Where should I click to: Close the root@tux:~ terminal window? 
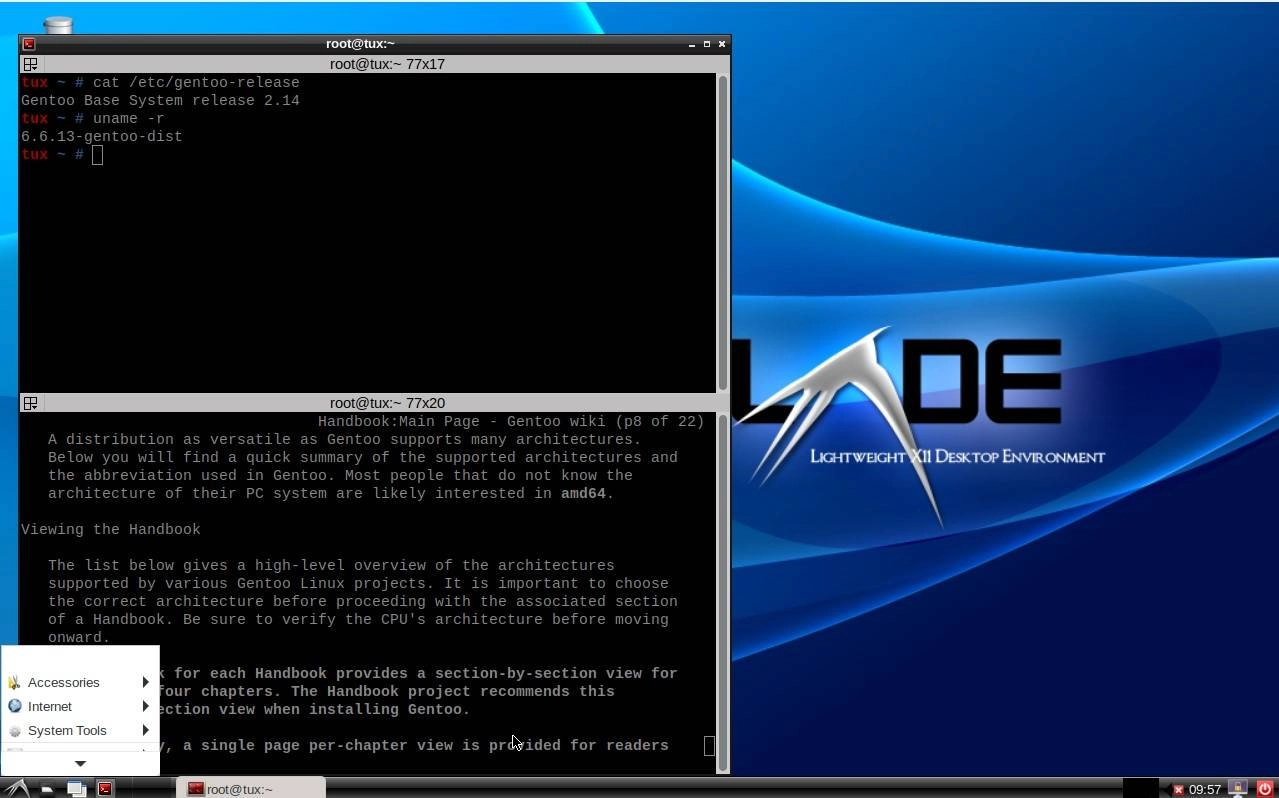click(x=722, y=44)
